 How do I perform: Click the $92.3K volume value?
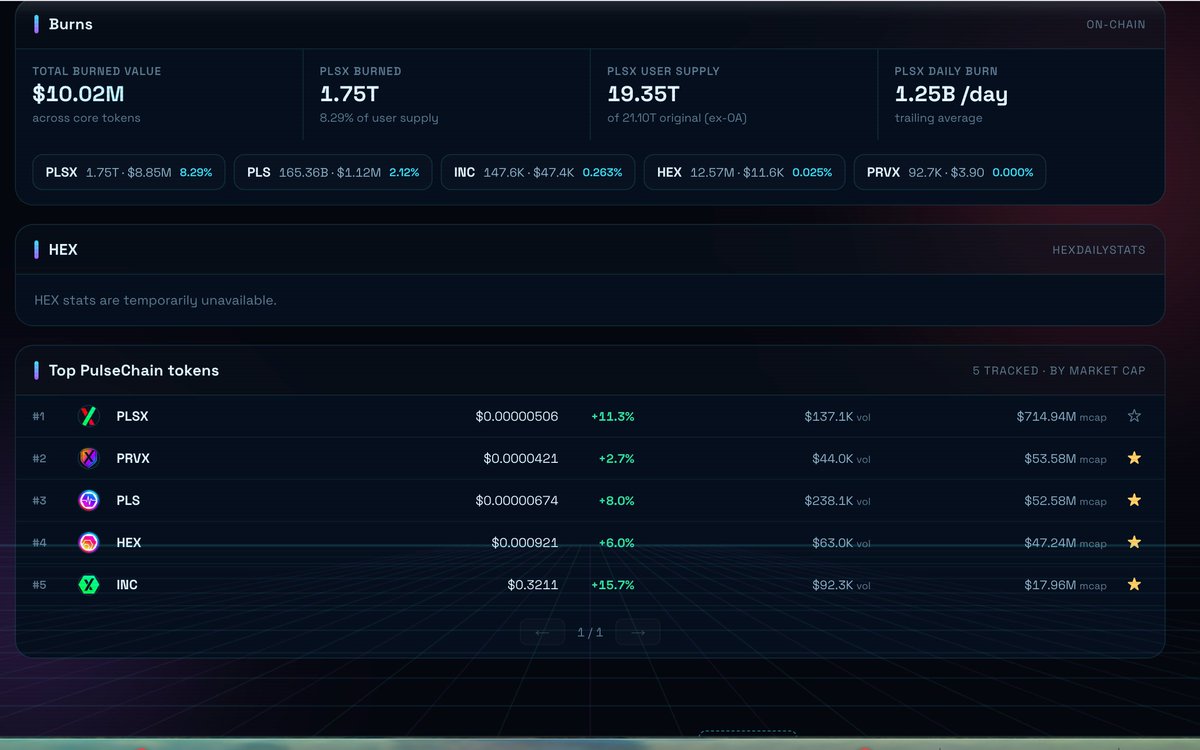click(x=832, y=584)
